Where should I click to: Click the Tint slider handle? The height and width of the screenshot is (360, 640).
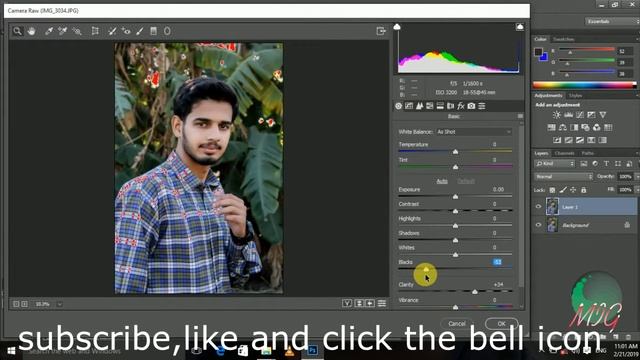[x=456, y=167]
